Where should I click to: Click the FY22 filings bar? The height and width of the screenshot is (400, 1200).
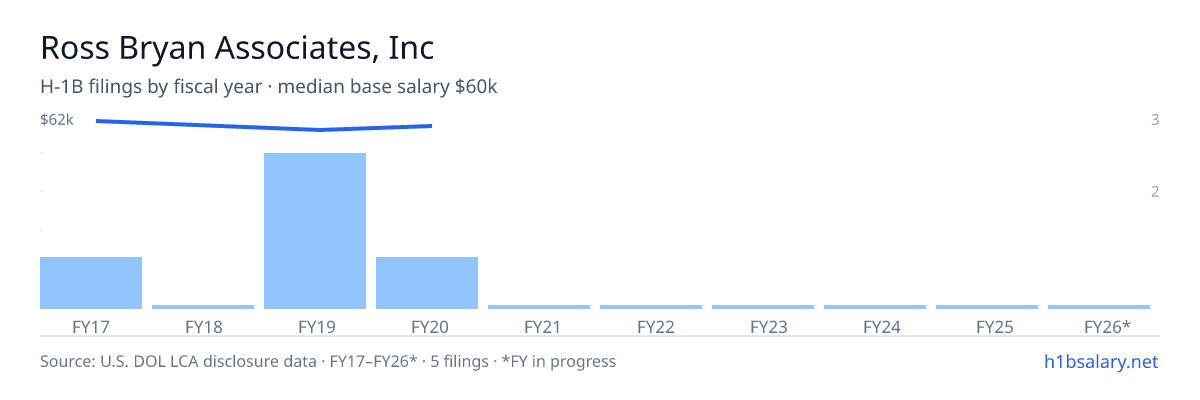651,307
